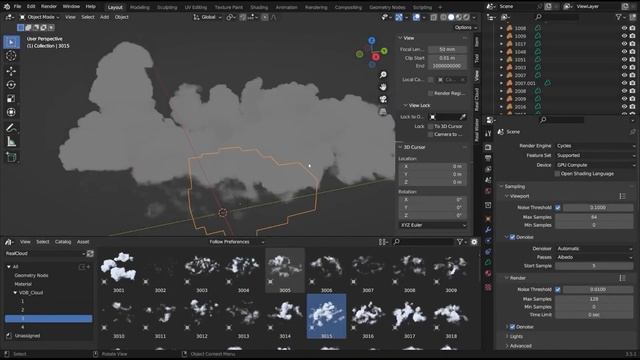Screen dimensions: 640x360
Task: Adjust the Focal Length field
Action: [x=447, y=49]
